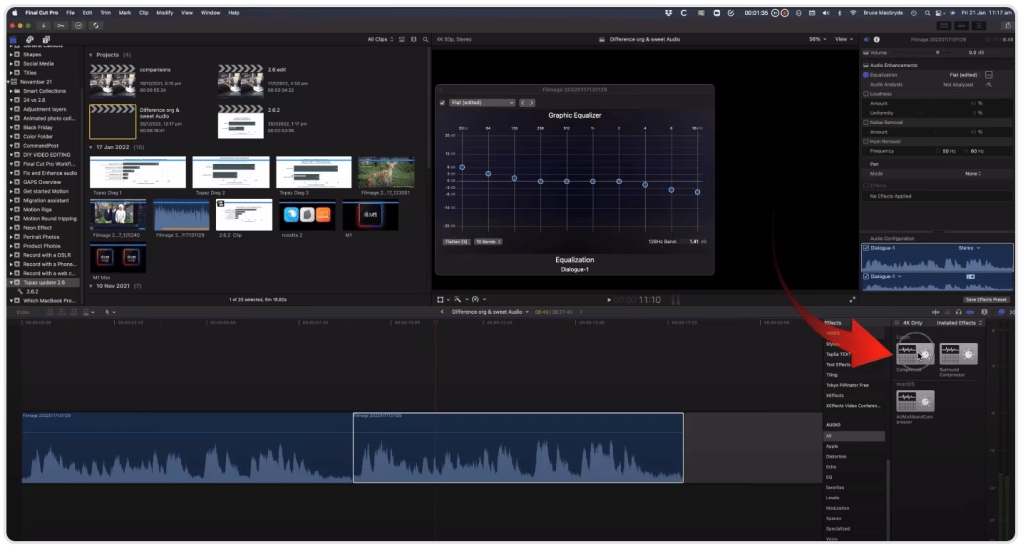1023x549 pixels.
Task: Toggle timeline skimming icon
Action: coord(936,312)
